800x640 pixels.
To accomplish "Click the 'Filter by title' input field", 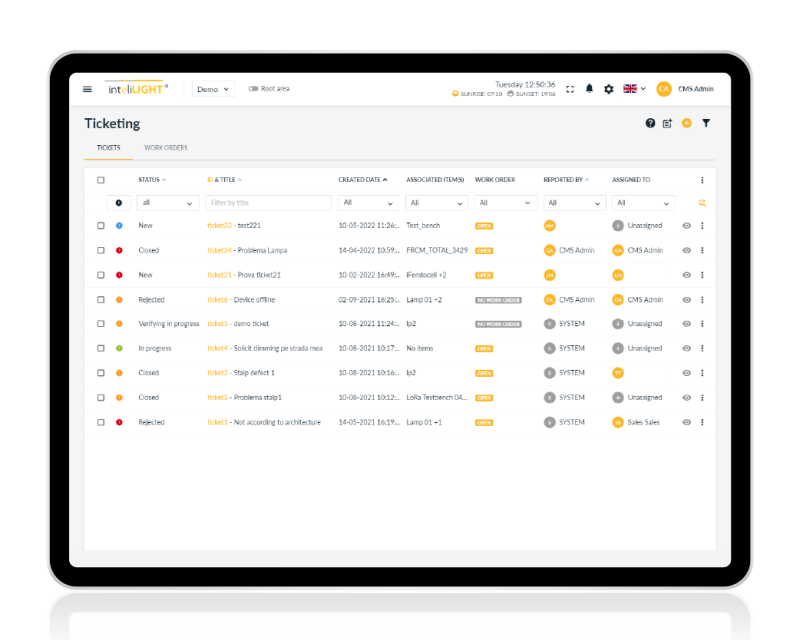I will coord(267,202).
